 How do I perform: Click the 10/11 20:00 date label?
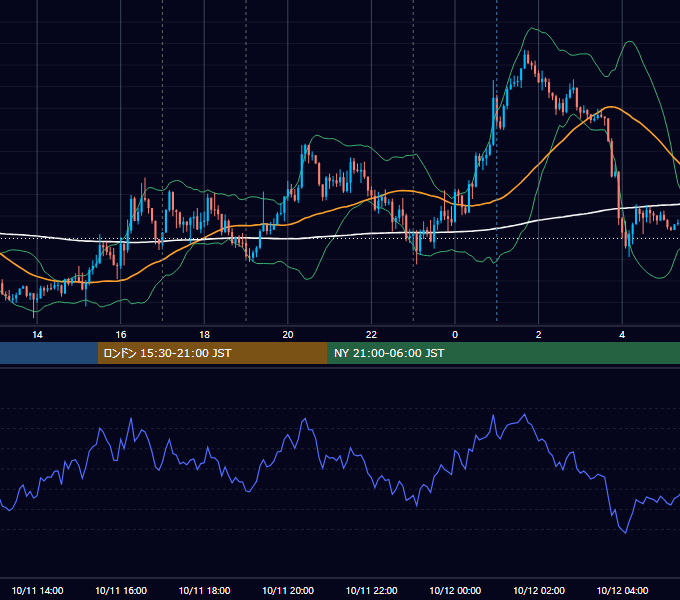click(x=288, y=590)
